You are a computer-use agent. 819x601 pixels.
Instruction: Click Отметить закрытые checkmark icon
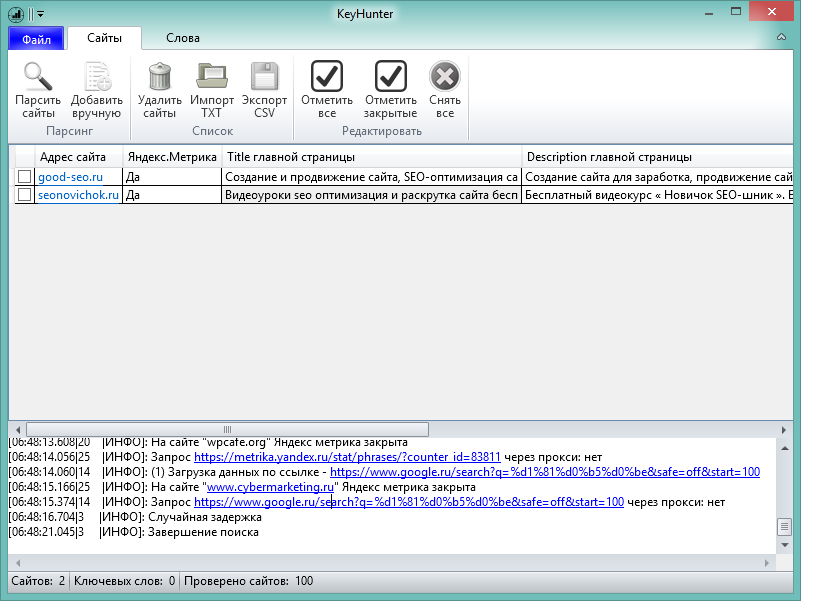[x=390, y=78]
